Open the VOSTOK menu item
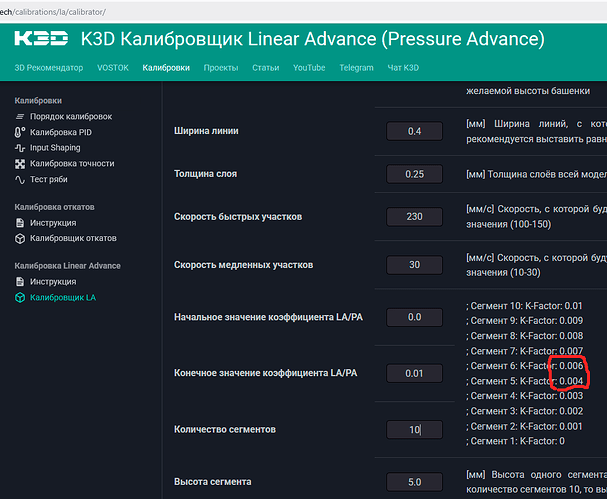The image size is (607, 499). tap(113, 68)
